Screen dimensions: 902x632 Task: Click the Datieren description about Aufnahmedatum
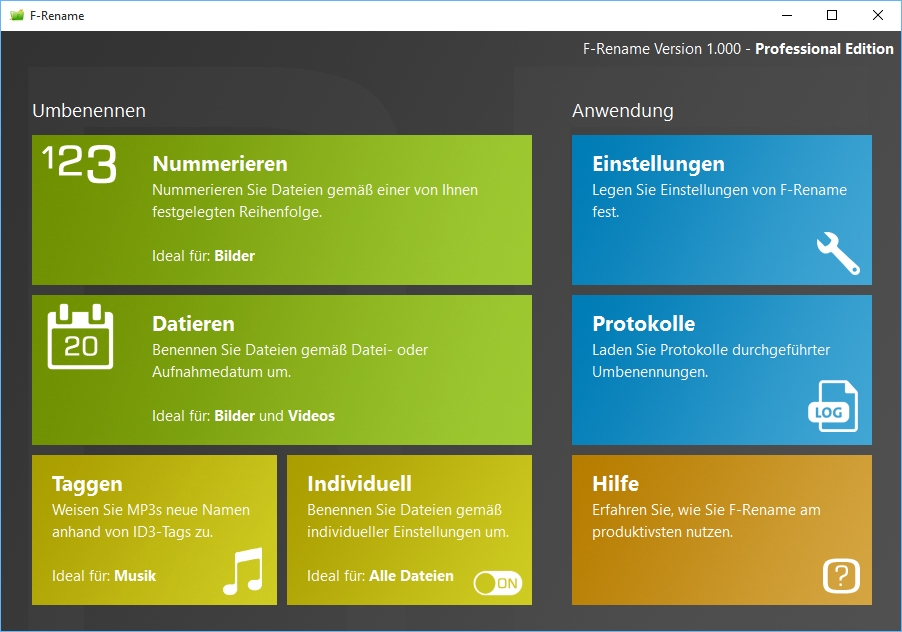tap(289, 361)
